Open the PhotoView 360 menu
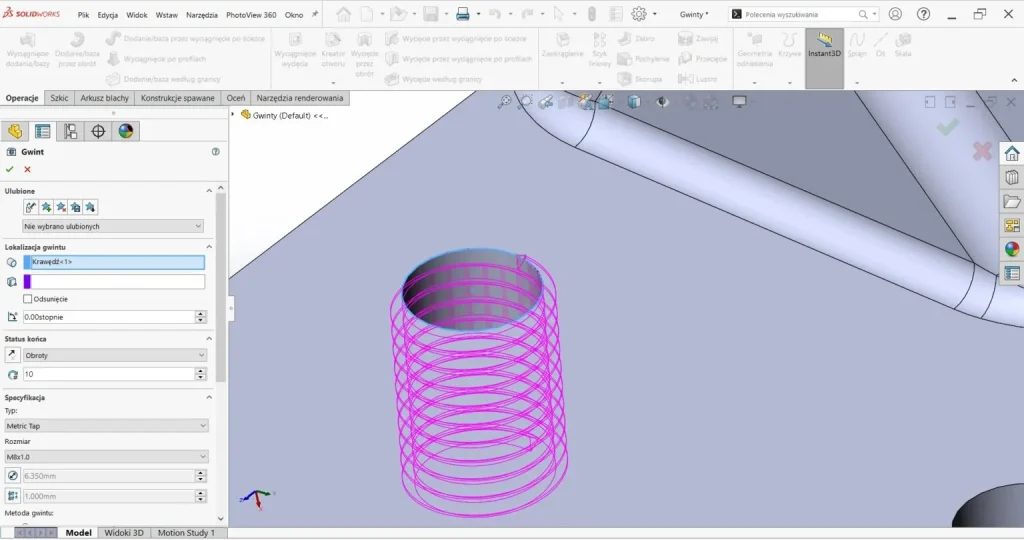The image size is (1024, 540). point(251,14)
